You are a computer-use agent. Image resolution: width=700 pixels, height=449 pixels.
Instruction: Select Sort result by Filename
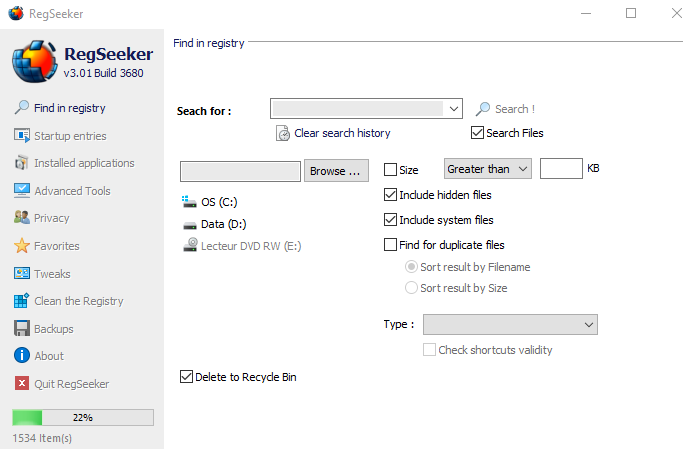click(x=411, y=266)
